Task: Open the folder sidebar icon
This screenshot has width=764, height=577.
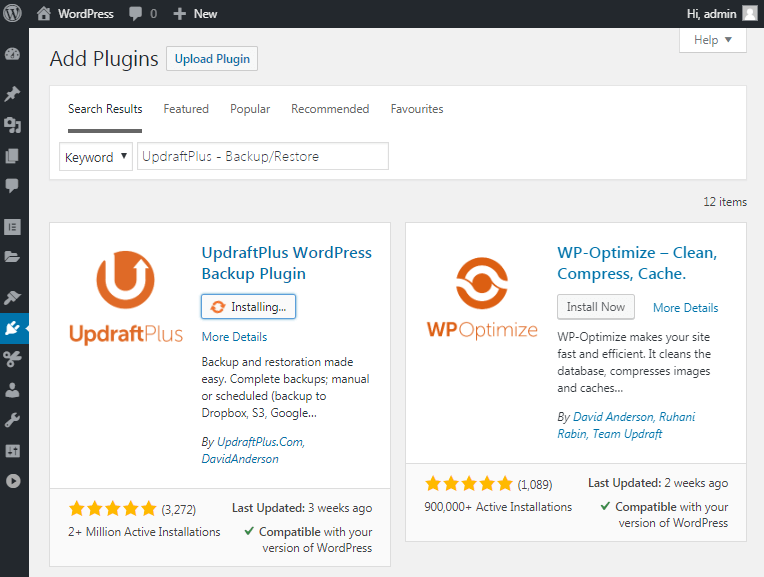Action: tap(12, 257)
